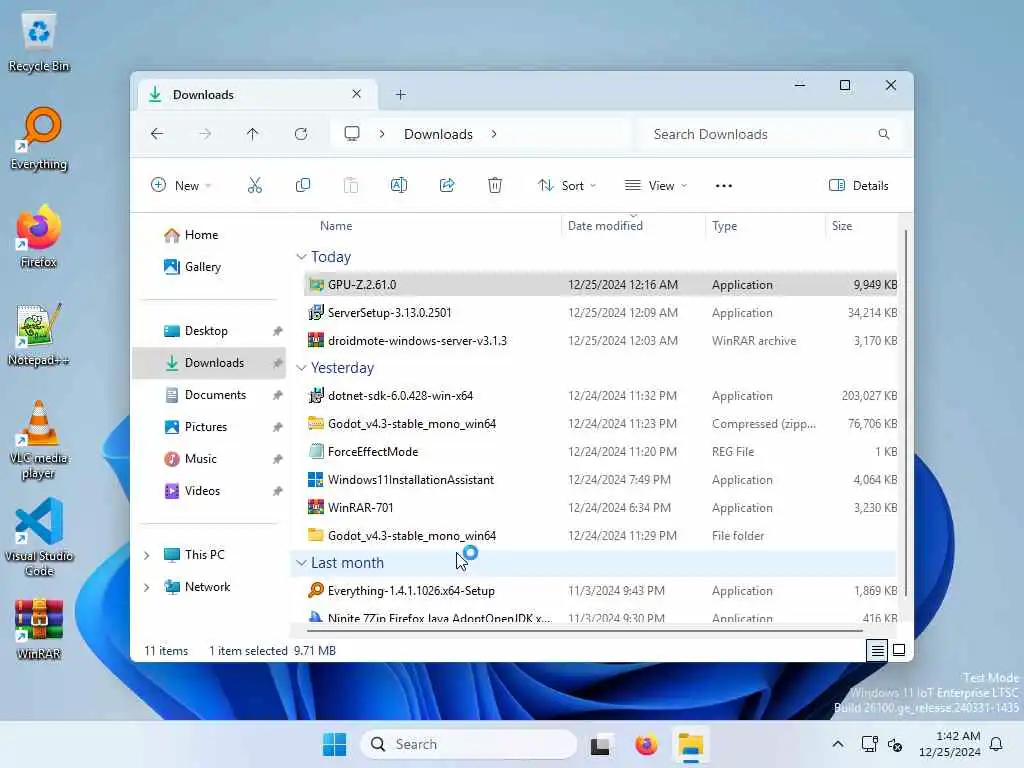Expand Network in navigation pane
This screenshot has height=768, width=1024.
tap(147, 587)
